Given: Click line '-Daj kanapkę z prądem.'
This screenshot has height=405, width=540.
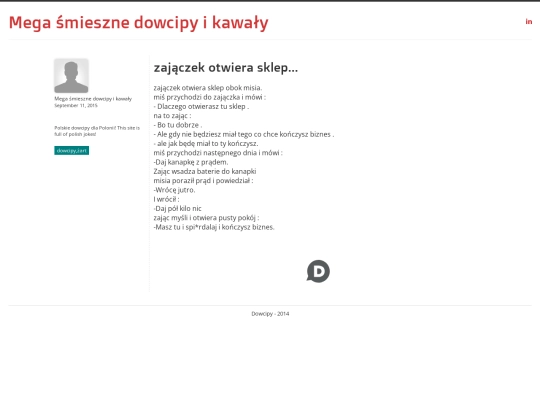Looking at the screenshot, I should click(x=191, y=162).
